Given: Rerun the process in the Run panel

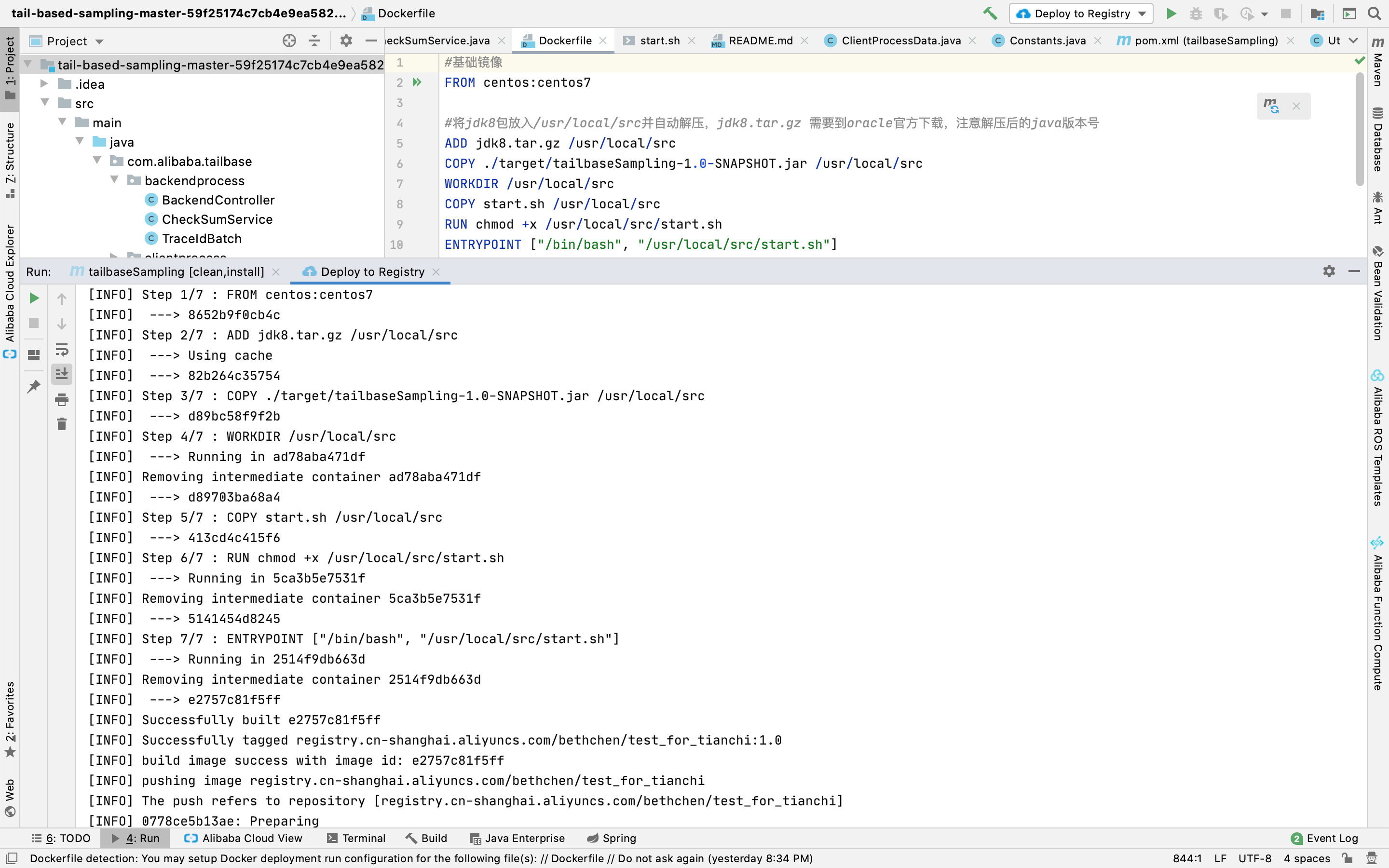Looking at the screenshot, I should [34, 298].
